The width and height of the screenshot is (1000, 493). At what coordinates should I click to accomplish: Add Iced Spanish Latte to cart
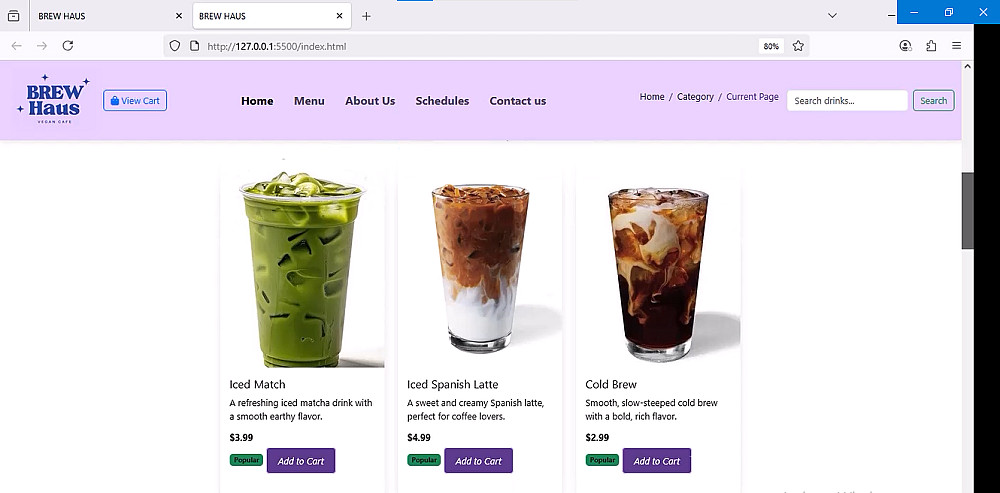pyautogui.click(x=478, y=460)
